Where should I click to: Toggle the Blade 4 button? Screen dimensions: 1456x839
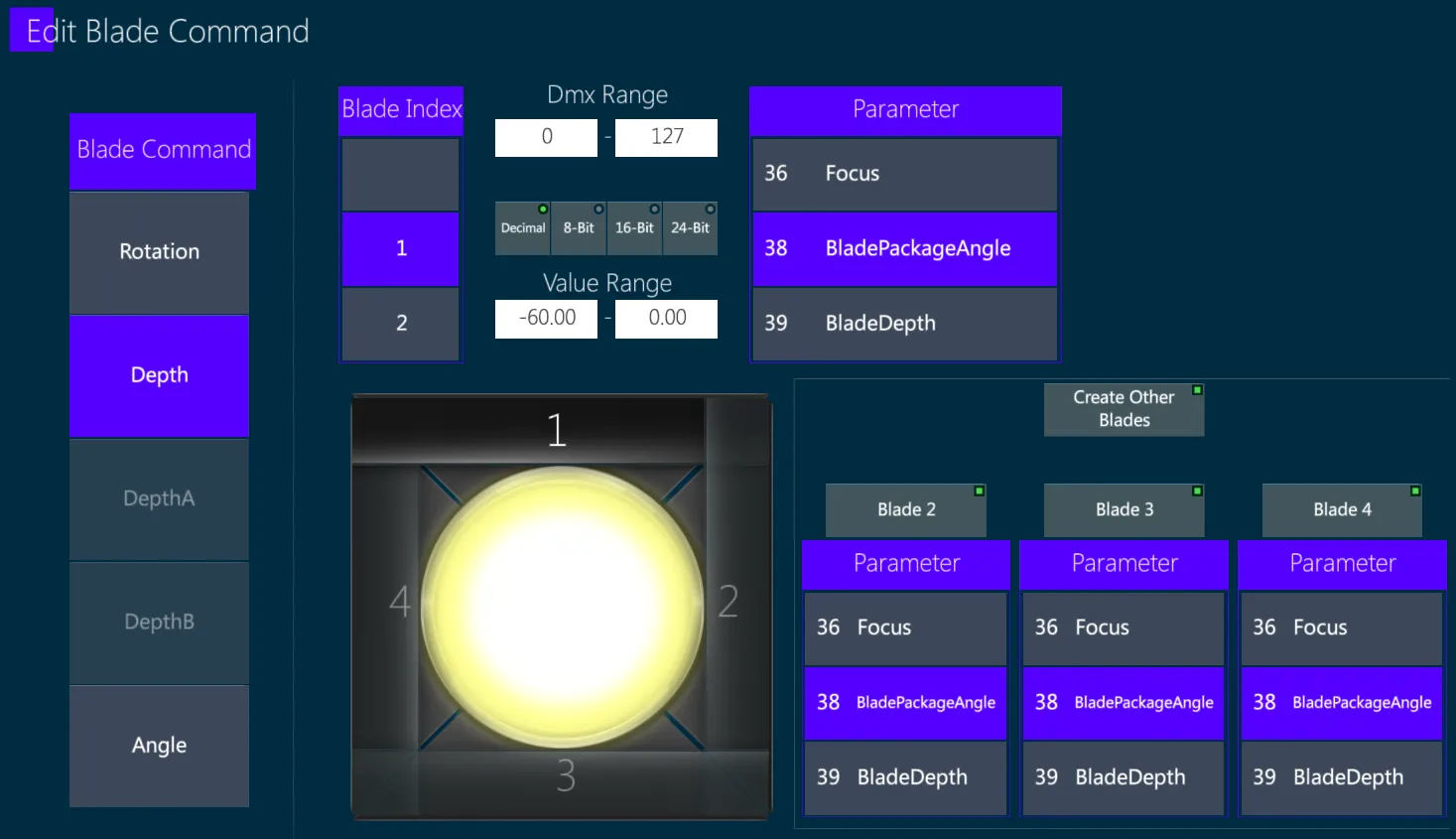1342,510
